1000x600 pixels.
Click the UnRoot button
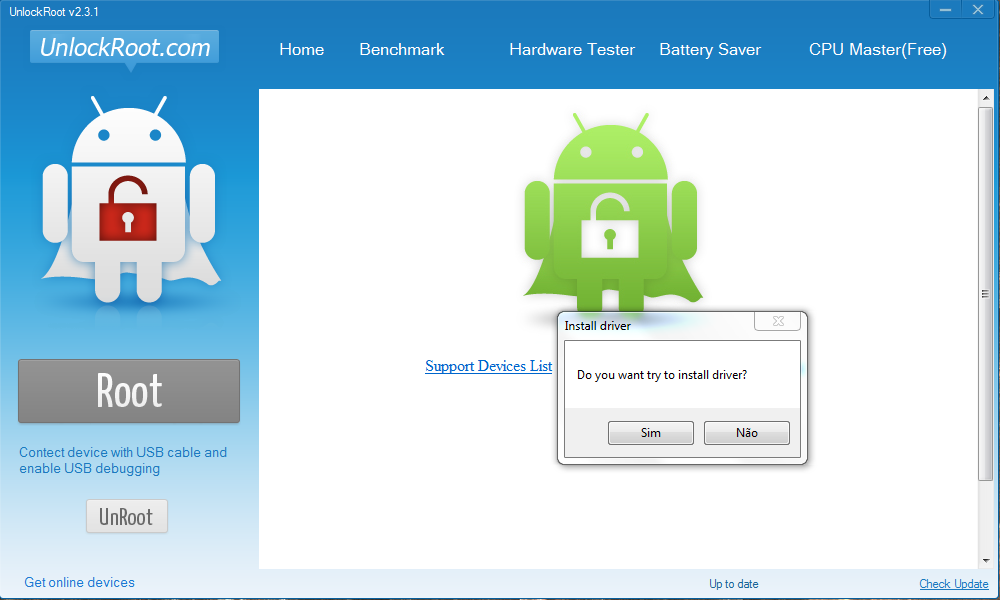point(127,516)
